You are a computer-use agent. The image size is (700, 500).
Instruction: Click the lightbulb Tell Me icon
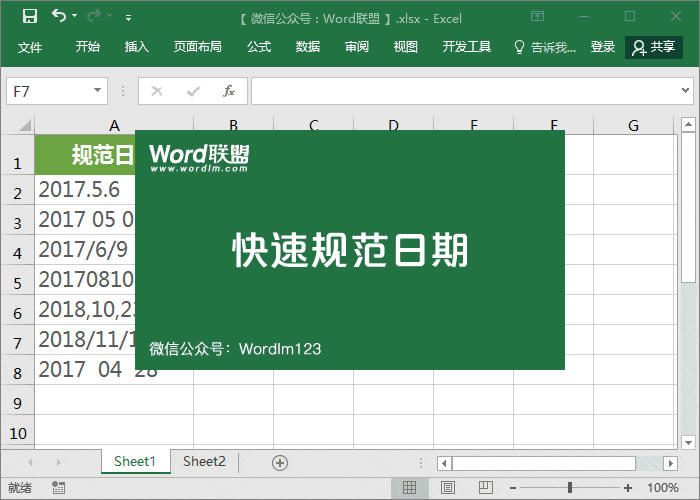[x=519, y=47]
